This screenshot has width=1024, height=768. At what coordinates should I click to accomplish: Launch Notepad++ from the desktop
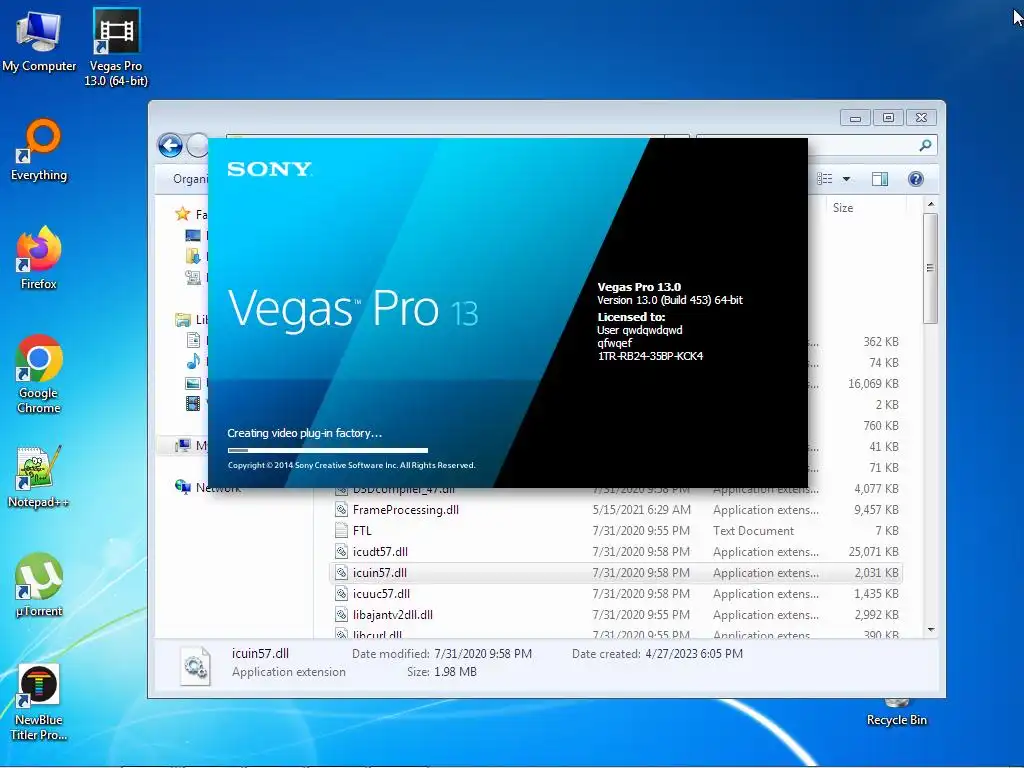coord(39,477)
